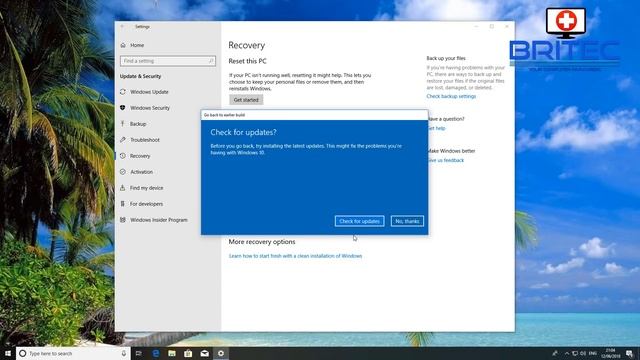Click the Back up your files heading
Image resolution: width=640 pixels, height=360 pixels.
point(446,58)
